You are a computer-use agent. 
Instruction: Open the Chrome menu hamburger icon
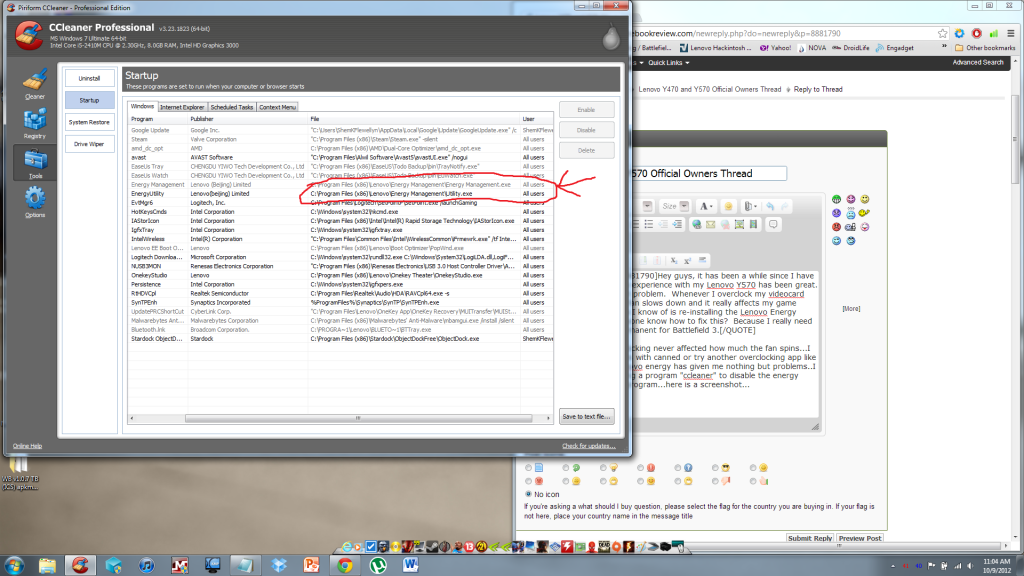point(1010,33)
